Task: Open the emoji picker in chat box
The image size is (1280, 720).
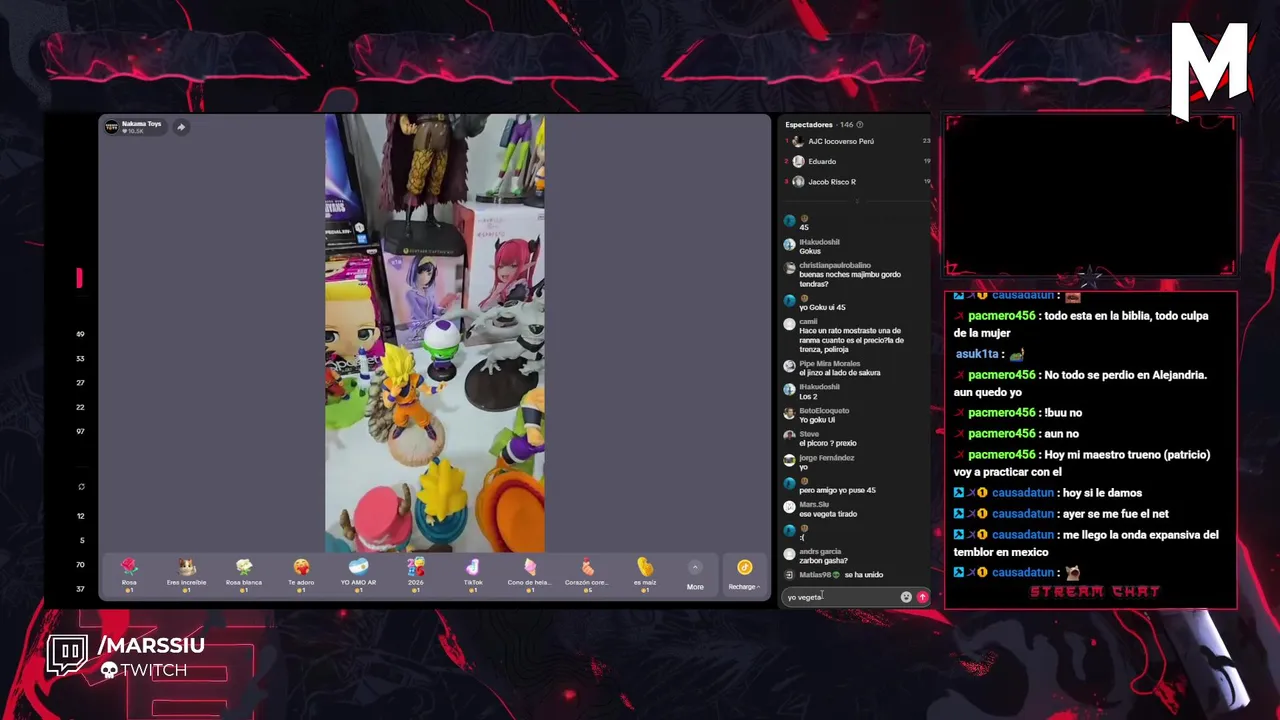Action: point(906,597)
